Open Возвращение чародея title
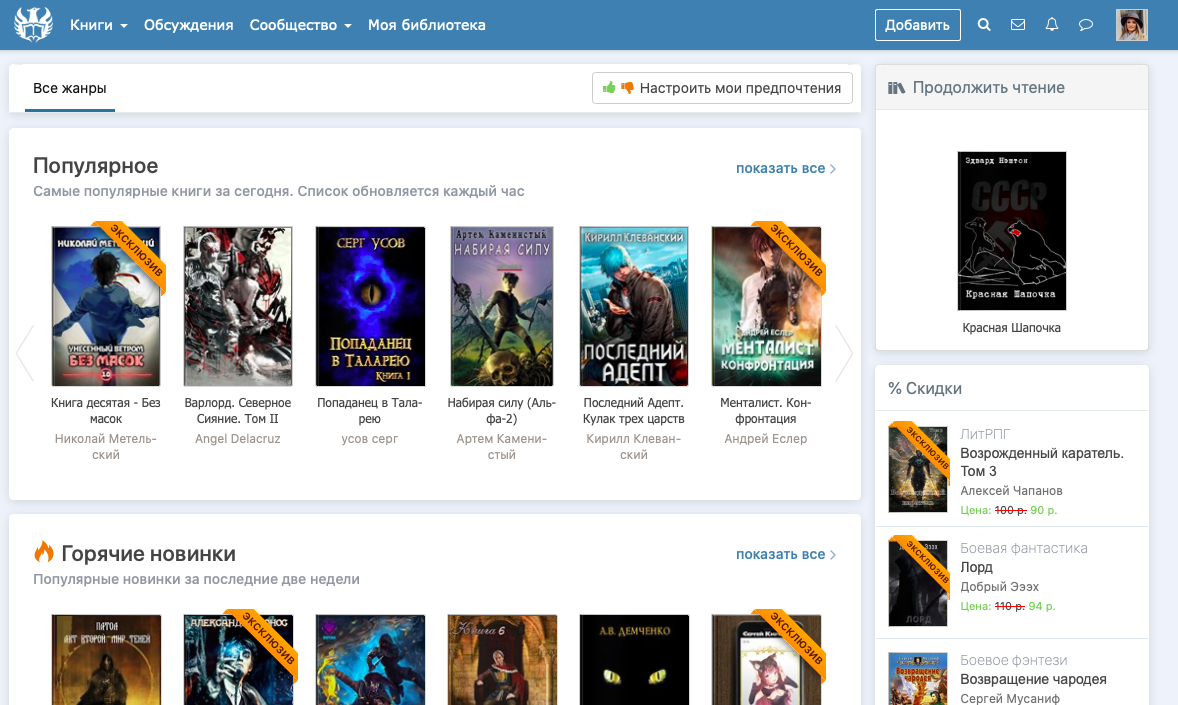 tap(1033, 679)
